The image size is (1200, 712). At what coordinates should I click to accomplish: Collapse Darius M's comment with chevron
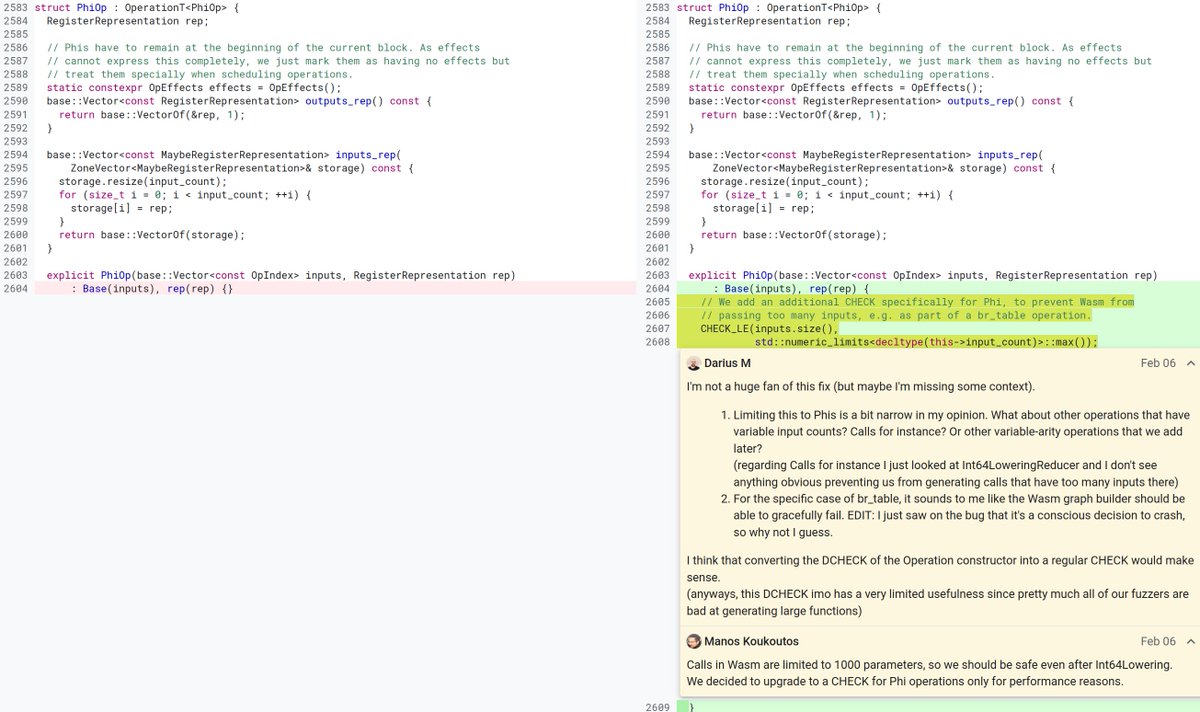(1190, 363)
